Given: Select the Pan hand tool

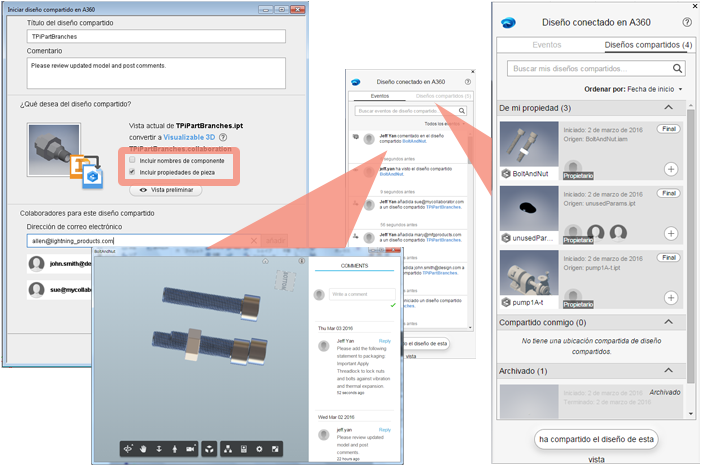Looking at the screenshot, I should [x=143, y=449].
